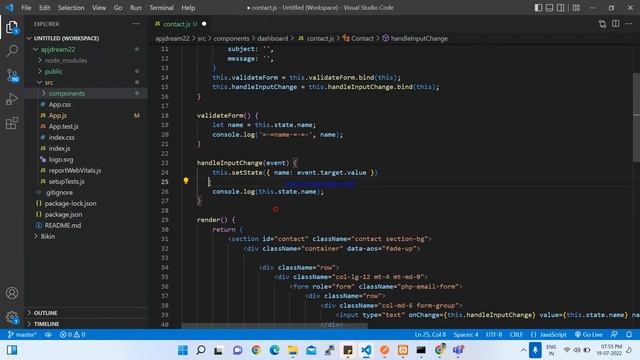Show hidden icons chevron in system tray
Screen dimensions: 640x360
[x=523, y=350]
